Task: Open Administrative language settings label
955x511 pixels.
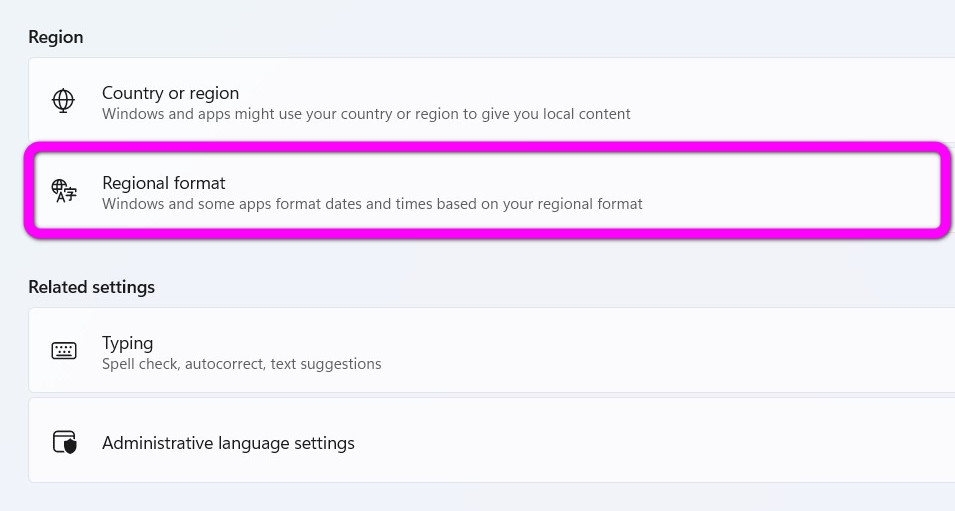Action: click(228, 442)
